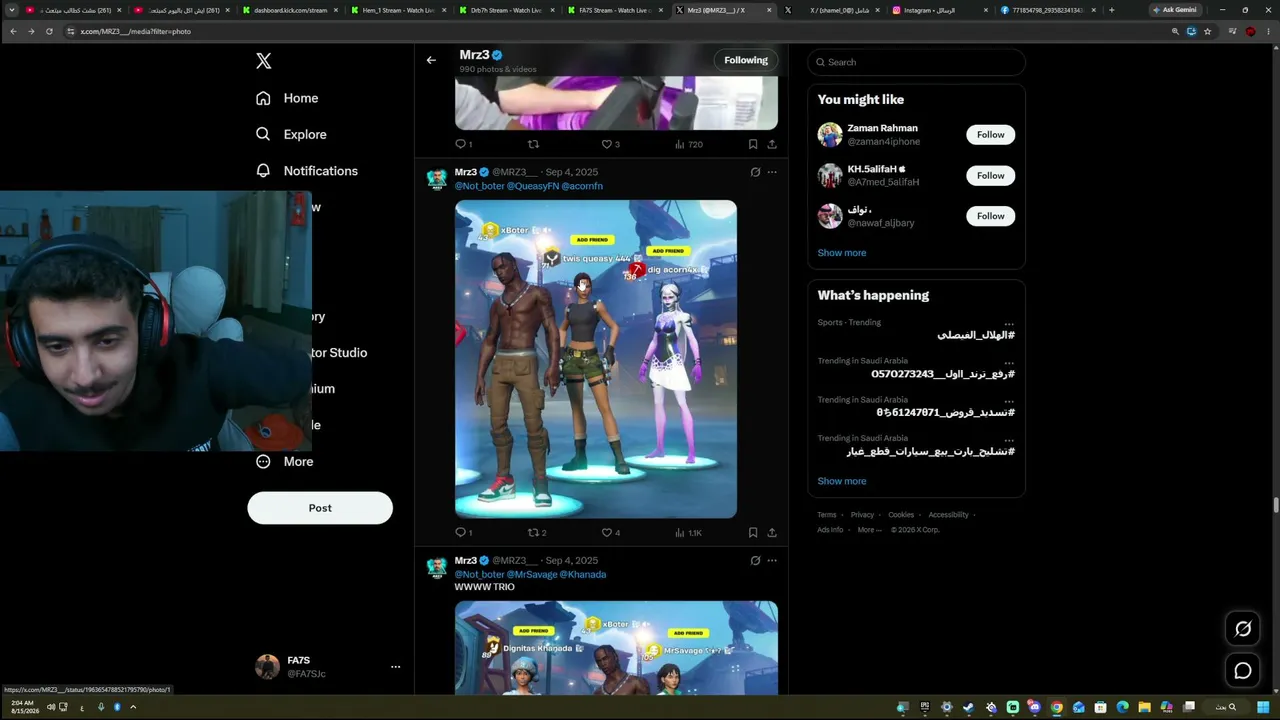
Task: Click Show more under You might like
Action: pyautogui.click(x=842, y=253)
